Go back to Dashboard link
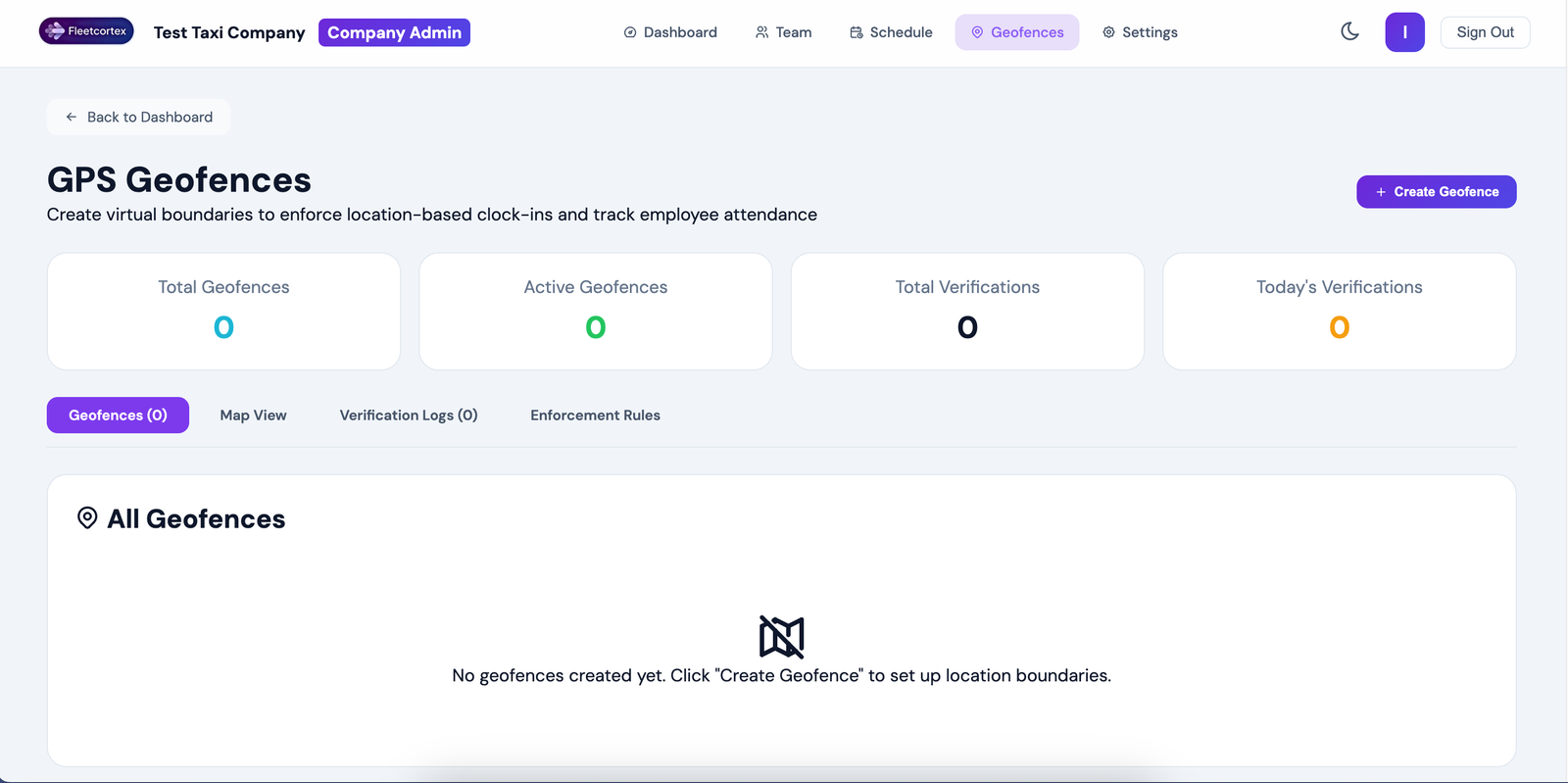 139,117
